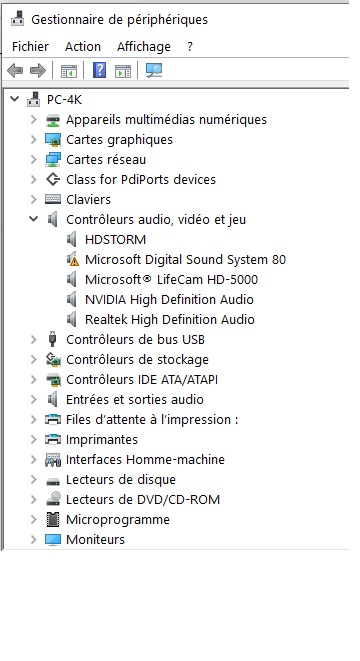Open the Affichage menu
The height and width of the screenshot is (661, 360).
[144, 46]
